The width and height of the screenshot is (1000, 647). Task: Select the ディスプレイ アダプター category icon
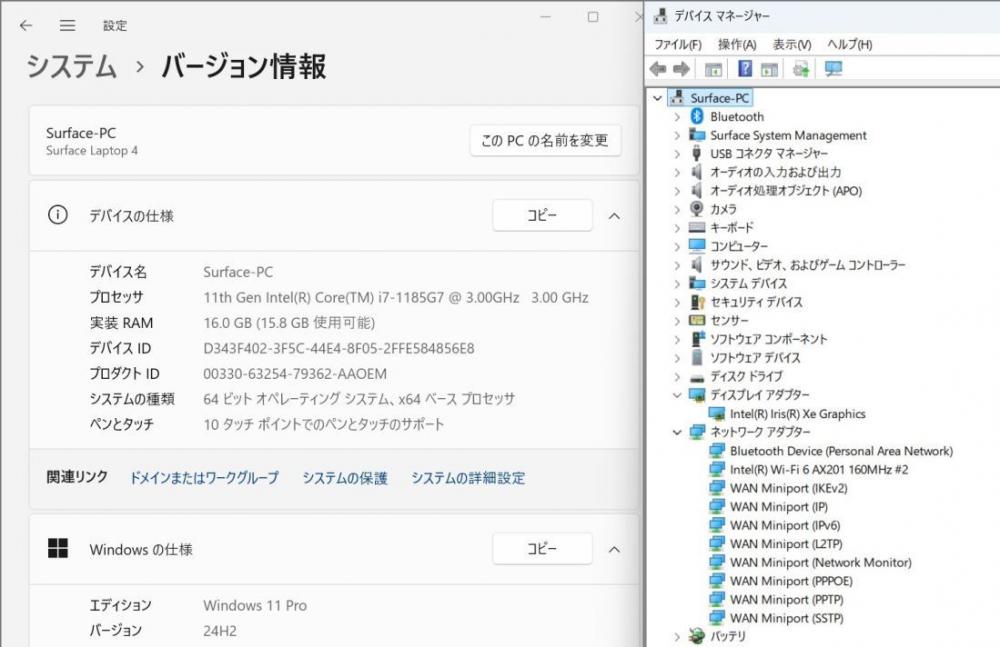697,394
